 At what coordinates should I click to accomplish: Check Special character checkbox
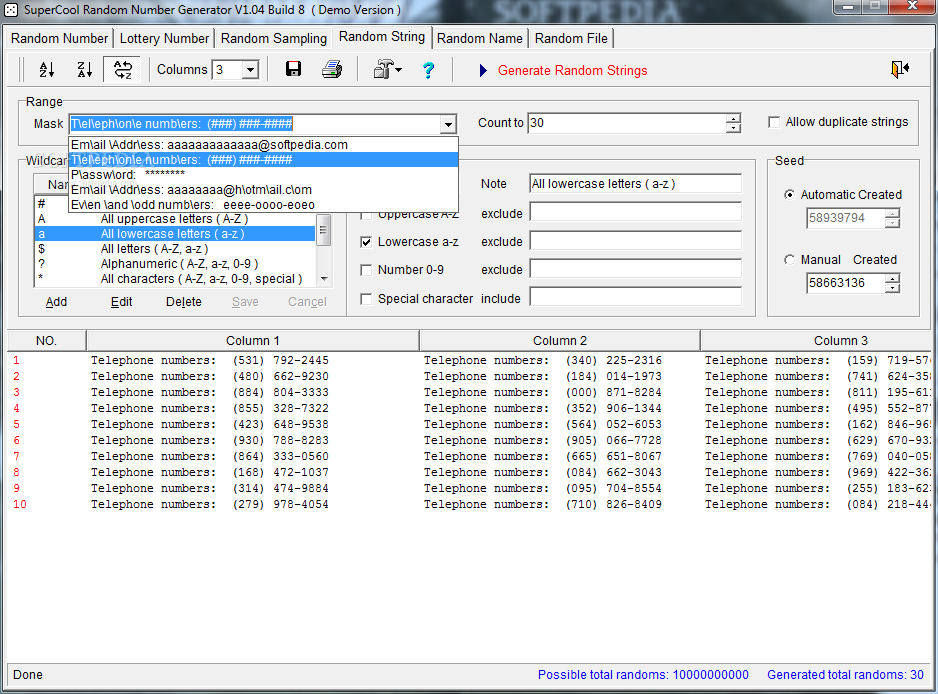click(366, 299)
